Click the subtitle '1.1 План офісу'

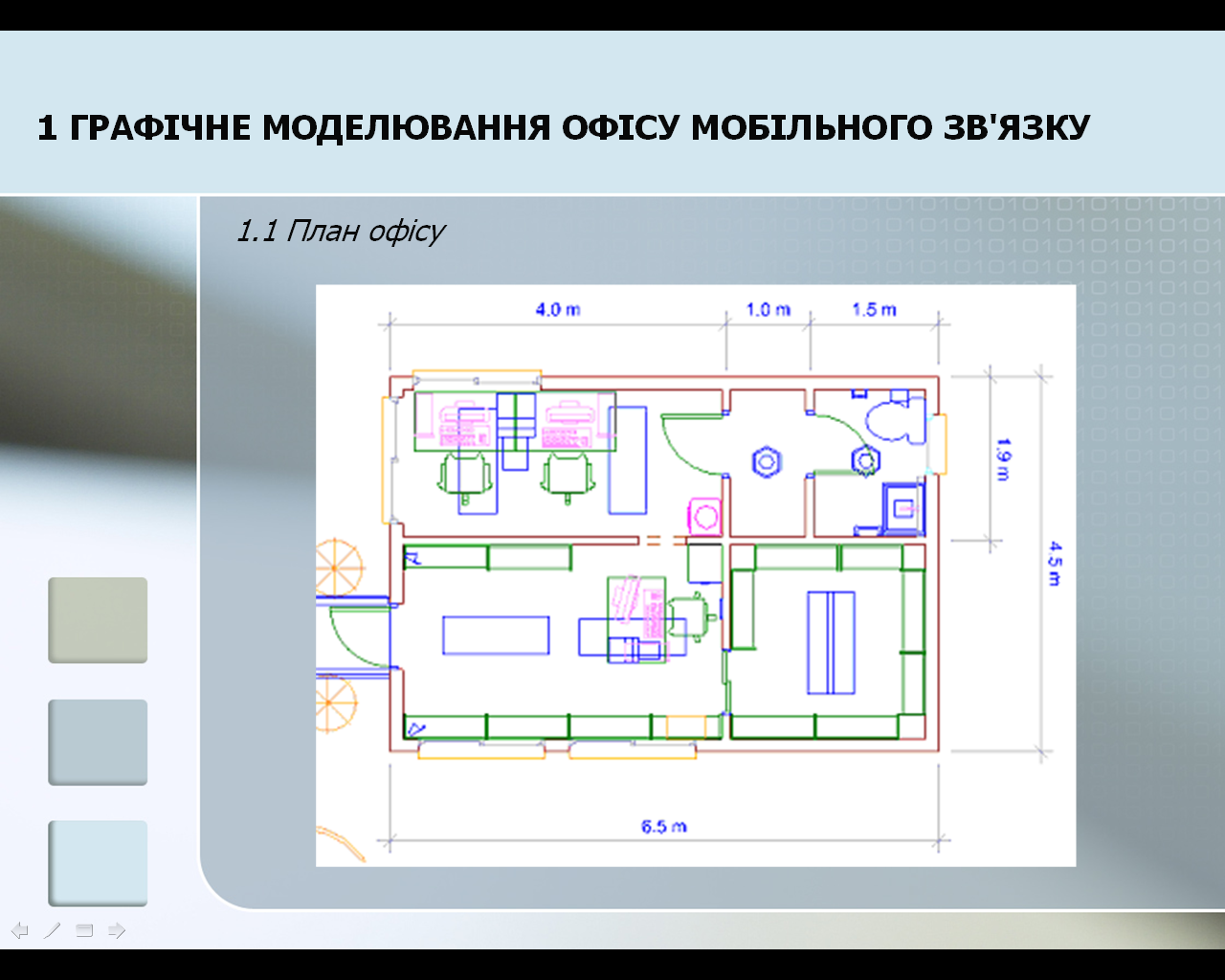coord(341,232)
